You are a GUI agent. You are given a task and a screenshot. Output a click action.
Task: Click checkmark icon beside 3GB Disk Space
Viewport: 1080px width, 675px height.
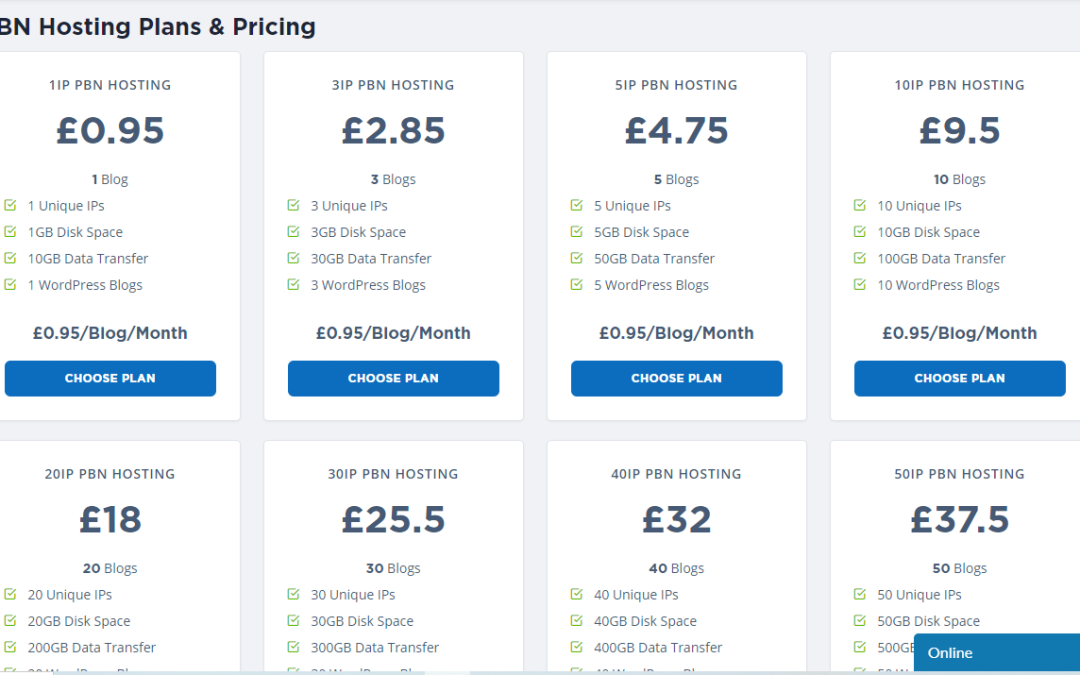294,232
